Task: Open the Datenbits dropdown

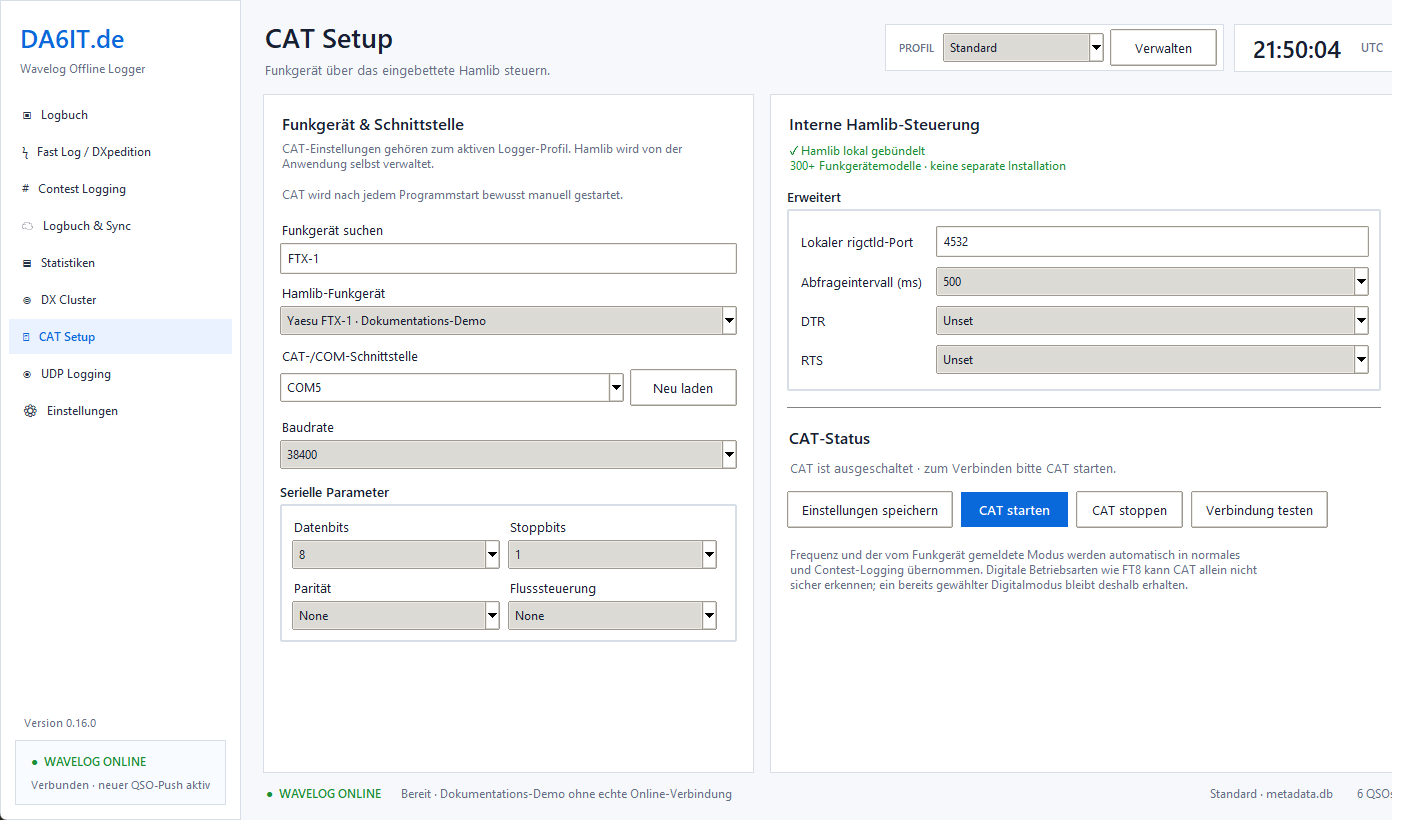Action: pos(396,554)
